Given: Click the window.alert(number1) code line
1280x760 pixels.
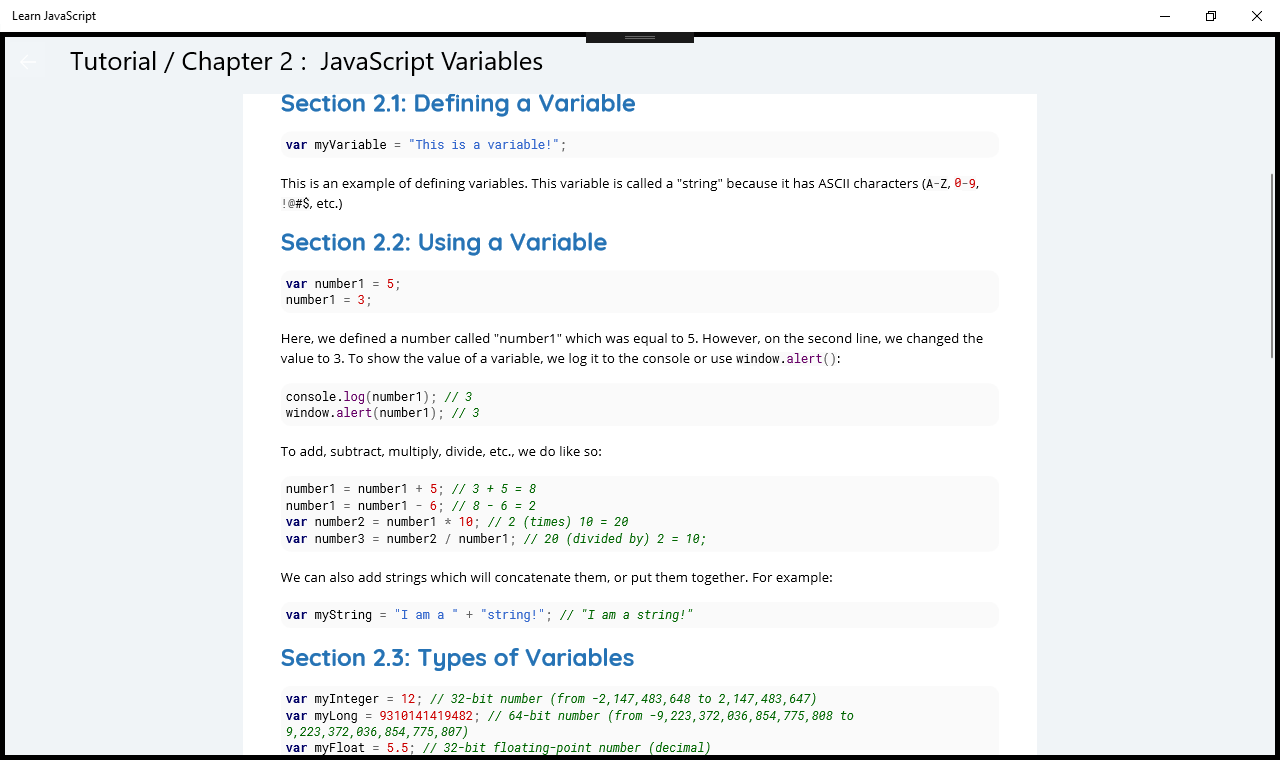Looking at the screenshot, I should coord(382,413).
